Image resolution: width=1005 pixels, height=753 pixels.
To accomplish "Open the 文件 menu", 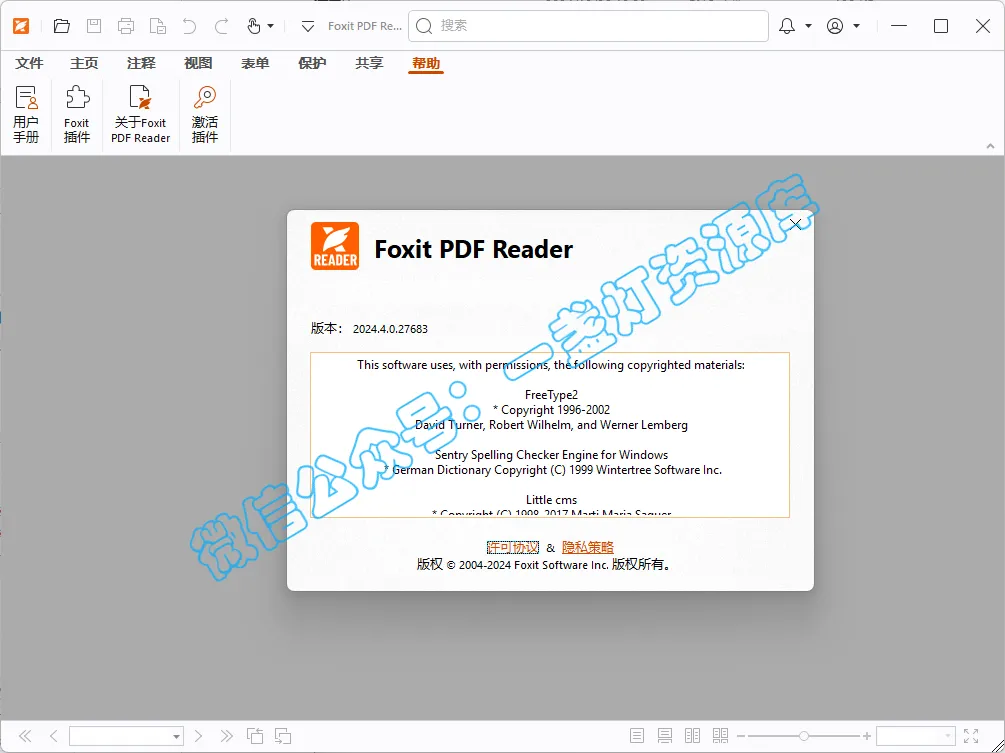I will [29, 63].
